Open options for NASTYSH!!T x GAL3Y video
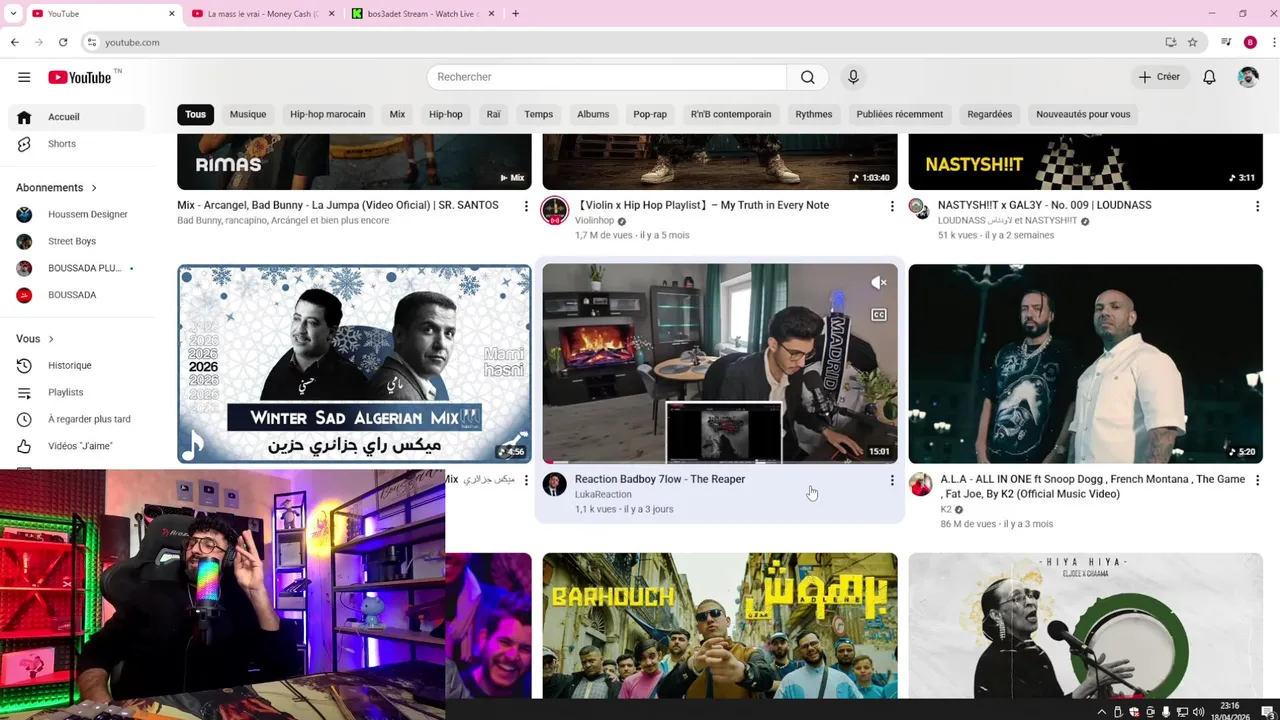The height and width of the screenshot is (720, 1280). [1257, 206]
